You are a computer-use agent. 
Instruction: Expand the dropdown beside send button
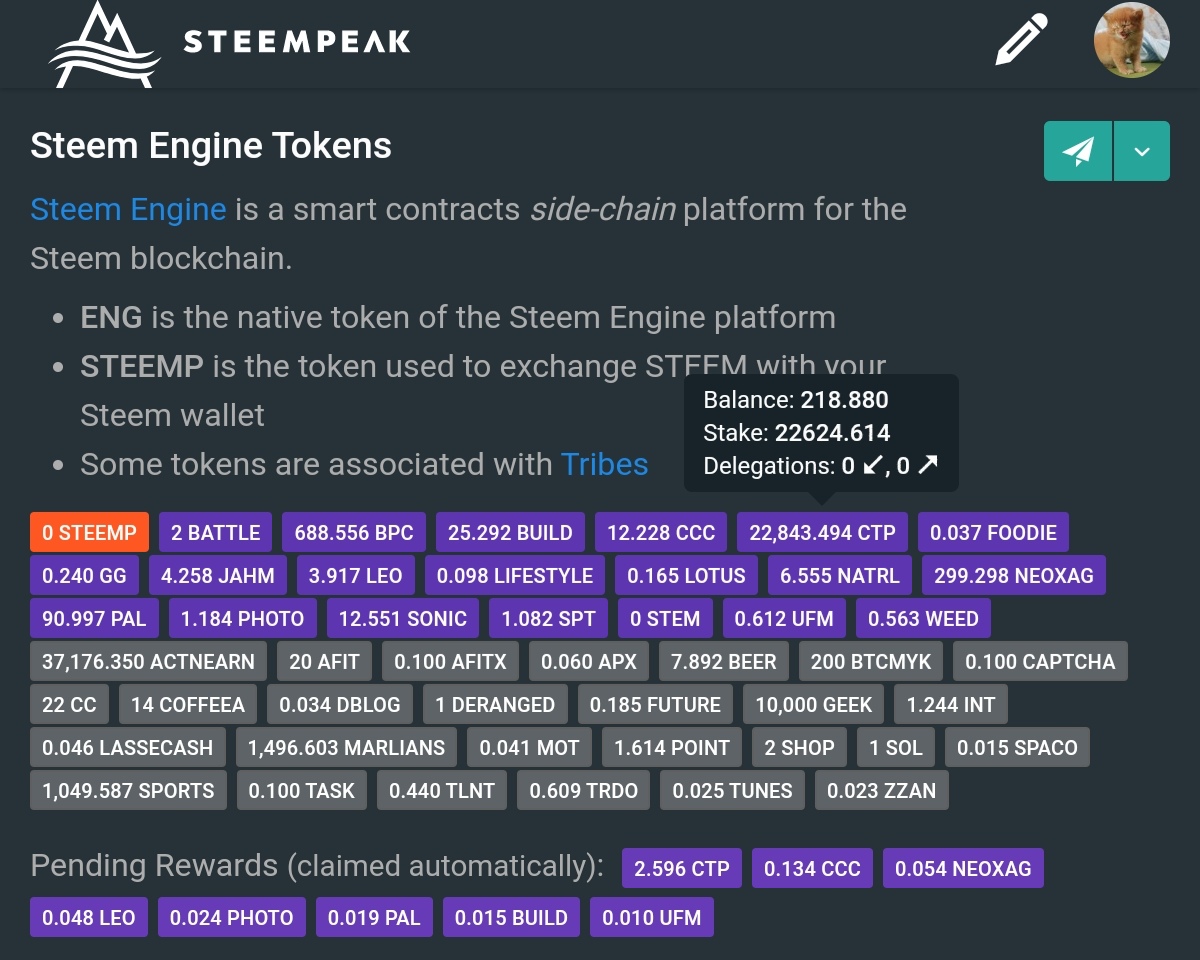click(1142, 151)
